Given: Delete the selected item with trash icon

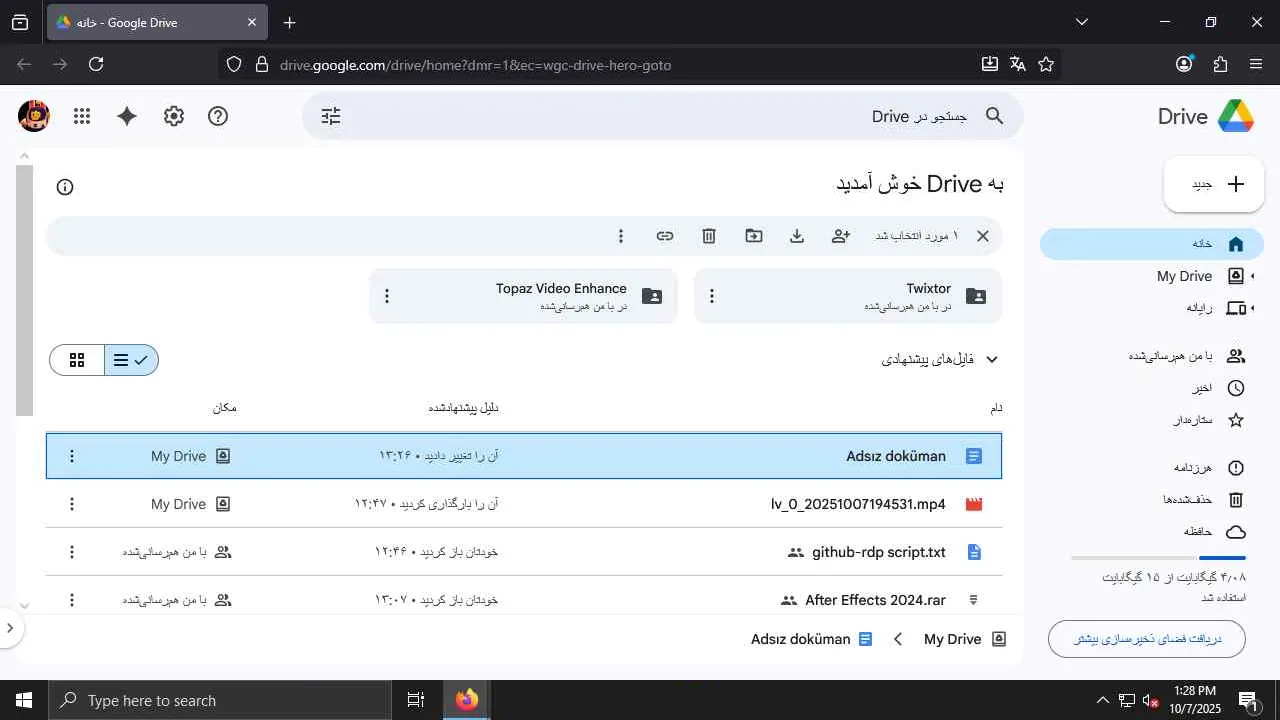Looking at the screenshot, I should (x=709, y=236).
